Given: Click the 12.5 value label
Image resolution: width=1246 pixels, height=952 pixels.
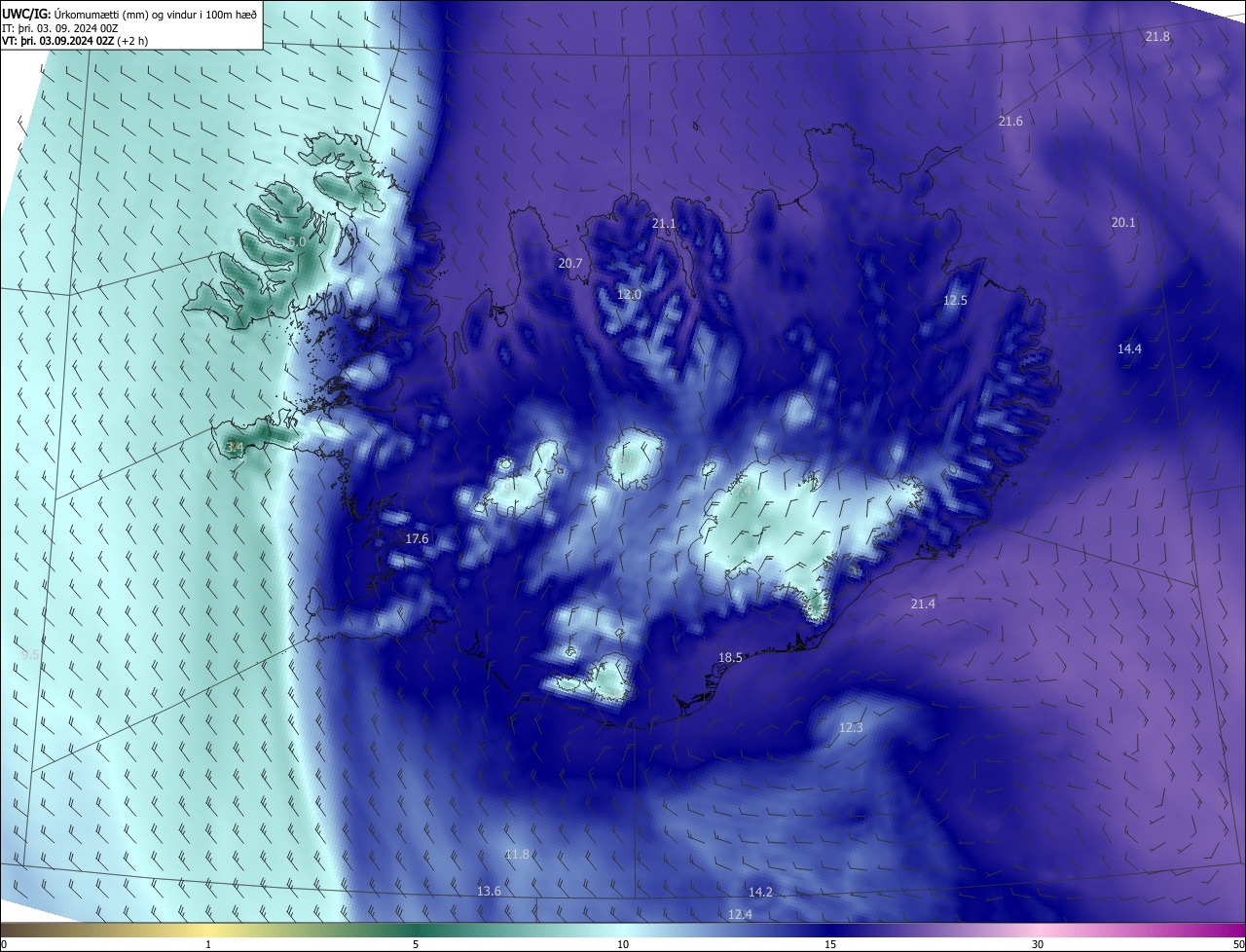Looking at the screenshot, I should click(955, 300).
